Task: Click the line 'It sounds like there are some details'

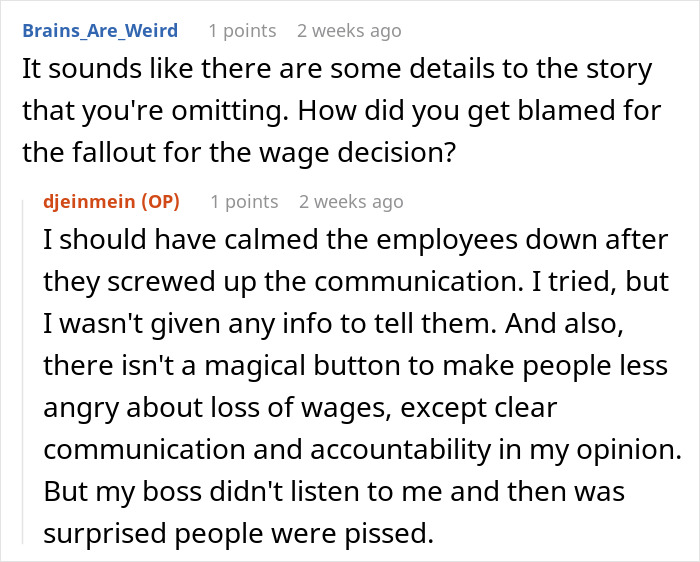Action: pos(337,72)
